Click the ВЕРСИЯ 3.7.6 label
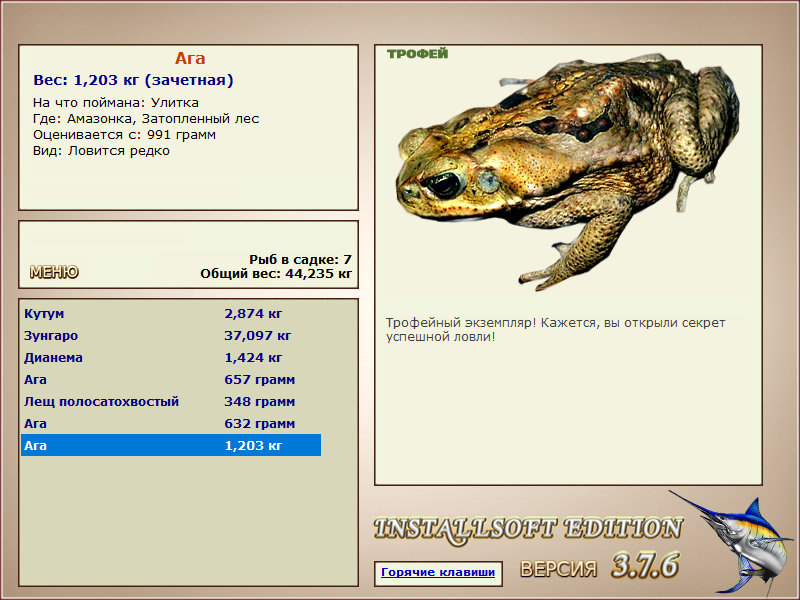This screenshot has height=600, width=800. click(599, 566)
